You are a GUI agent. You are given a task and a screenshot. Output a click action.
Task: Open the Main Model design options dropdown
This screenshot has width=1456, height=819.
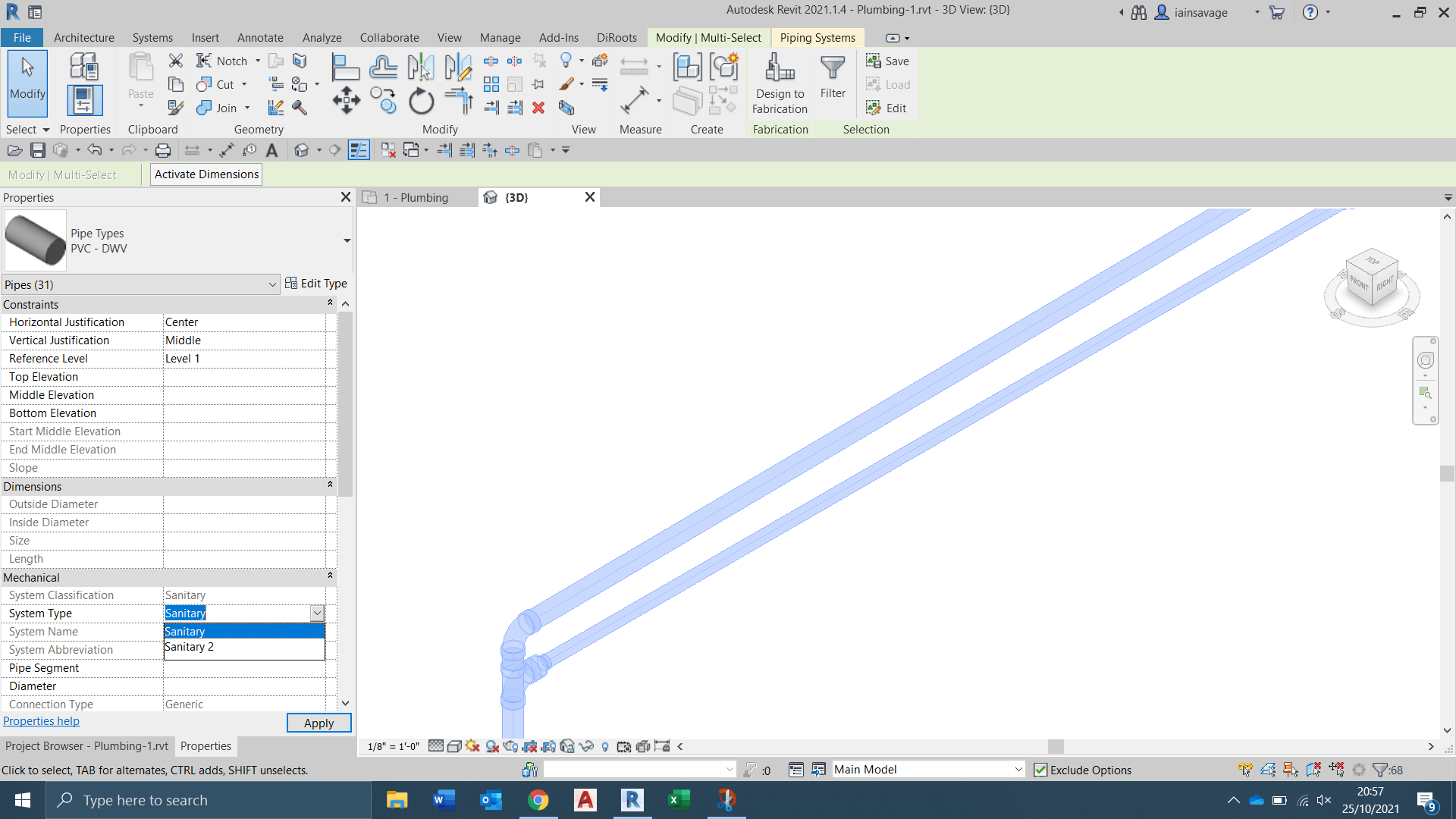[x=1018, y=770]
